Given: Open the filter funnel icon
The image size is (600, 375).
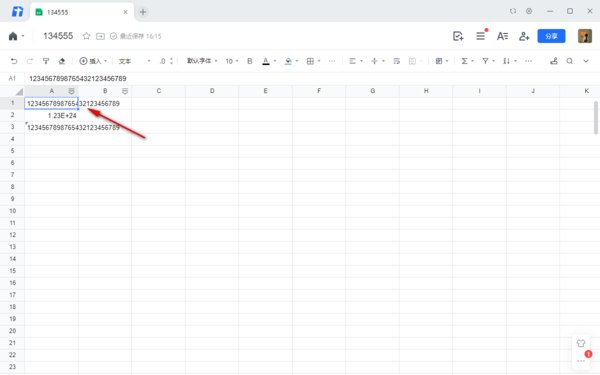Looking at the screenshot, I should [485, 61].
